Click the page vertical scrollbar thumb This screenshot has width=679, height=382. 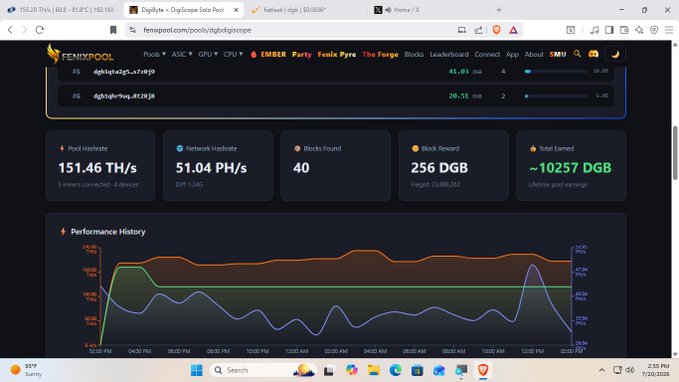(675, 152)
